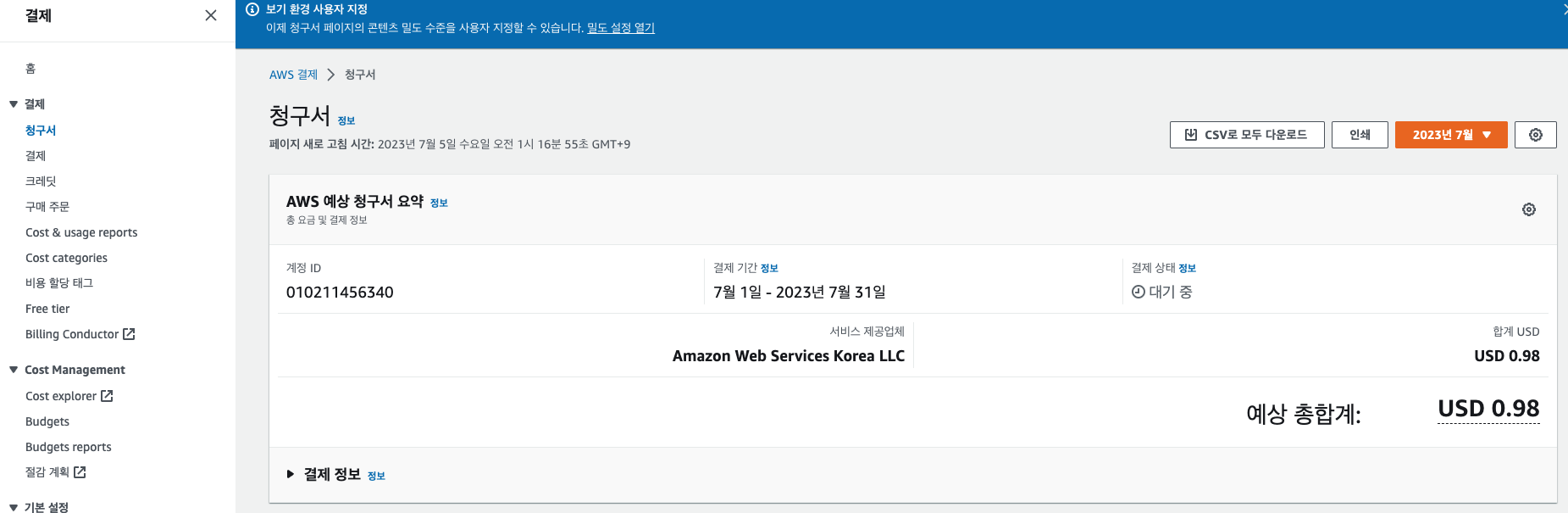1568x513 pixels.
Task: Click the underlined estimated total USD 0.98
Action: pos(1488,409)
